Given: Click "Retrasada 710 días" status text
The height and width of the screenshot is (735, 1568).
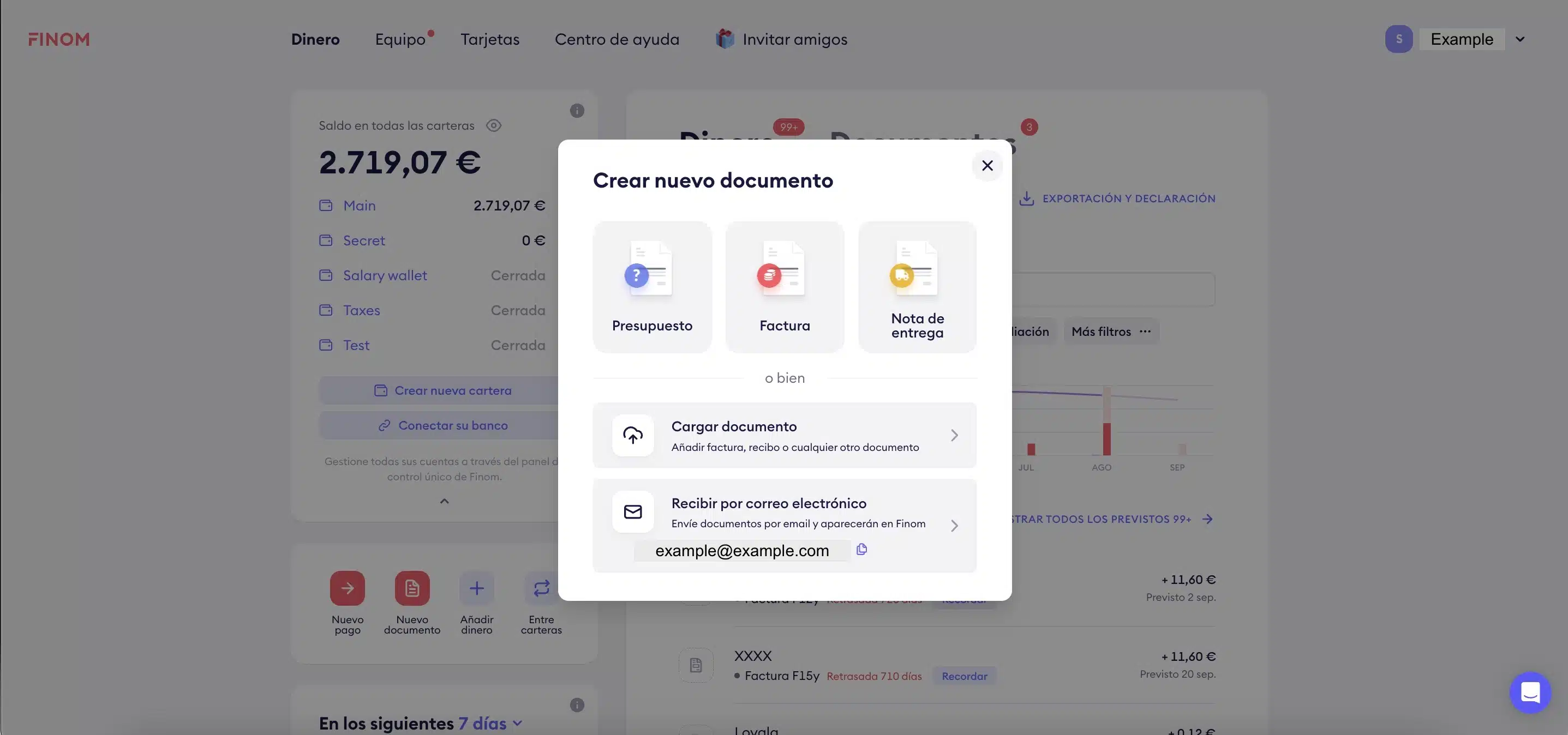Looking at the screenshot, I should click(x=874, y=676).
